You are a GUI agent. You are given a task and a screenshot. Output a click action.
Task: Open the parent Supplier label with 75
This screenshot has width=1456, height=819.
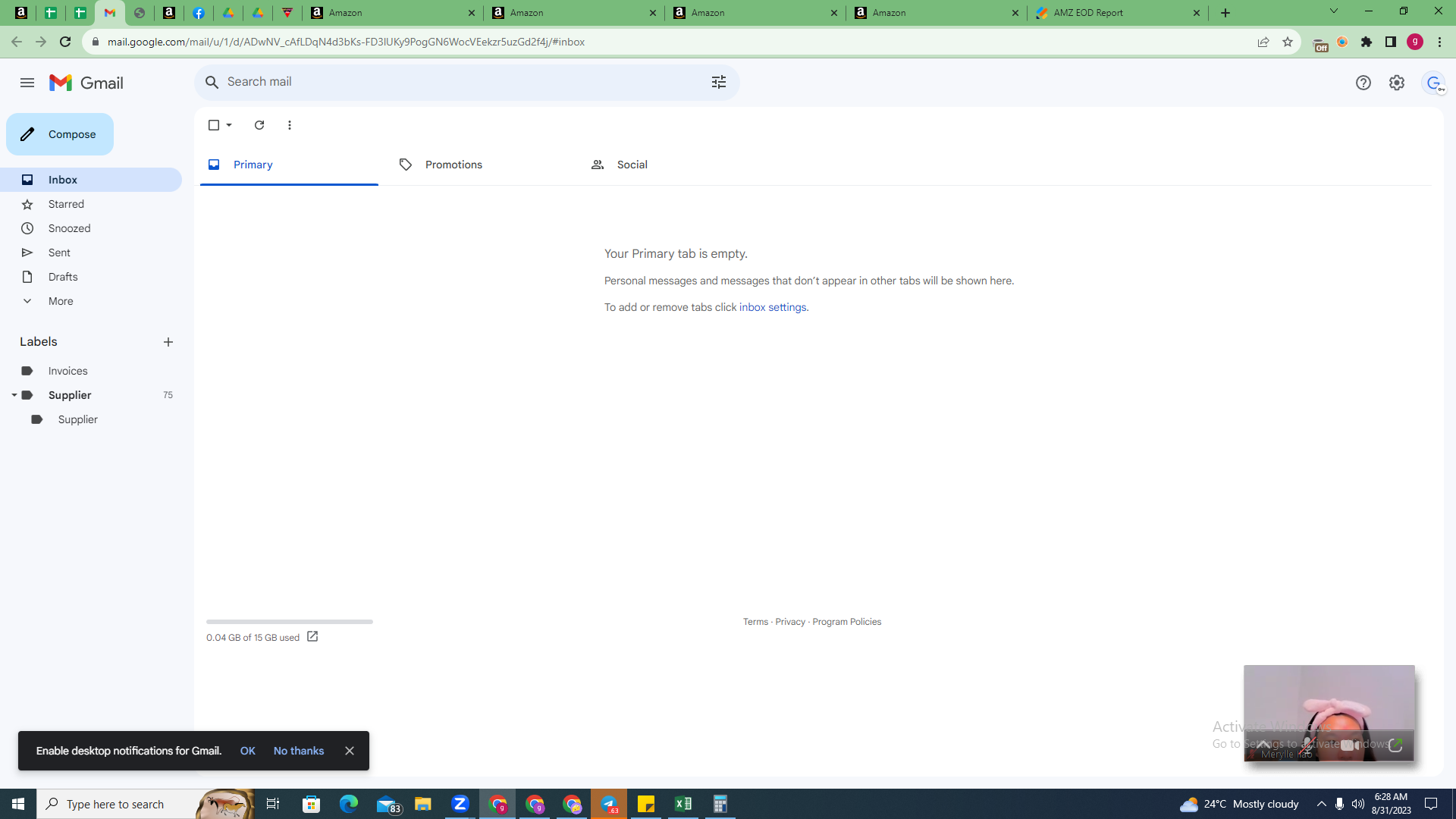click(91, 395)
